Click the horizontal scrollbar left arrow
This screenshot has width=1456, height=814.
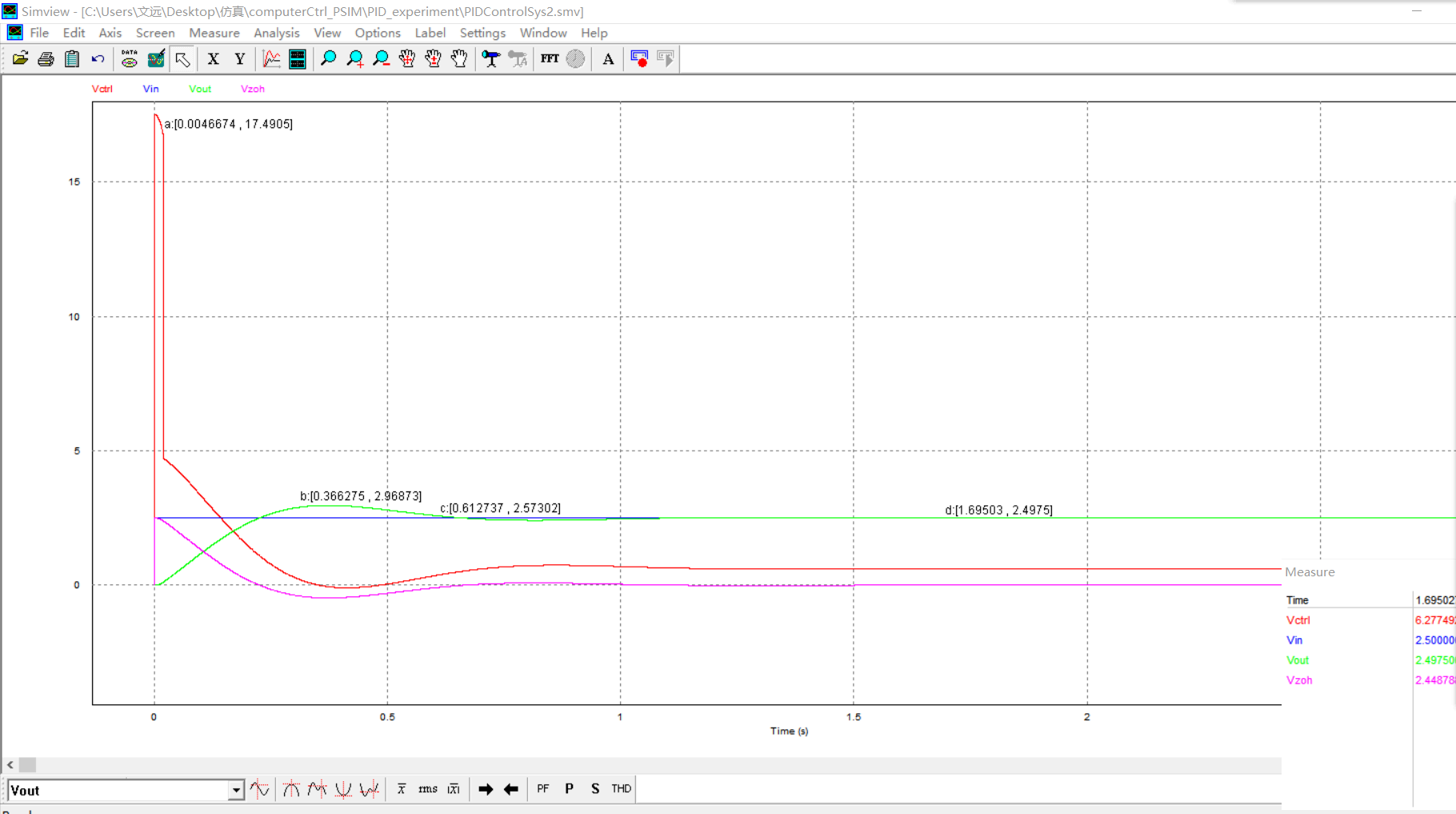pyautogui.click(x=10, y=765)
